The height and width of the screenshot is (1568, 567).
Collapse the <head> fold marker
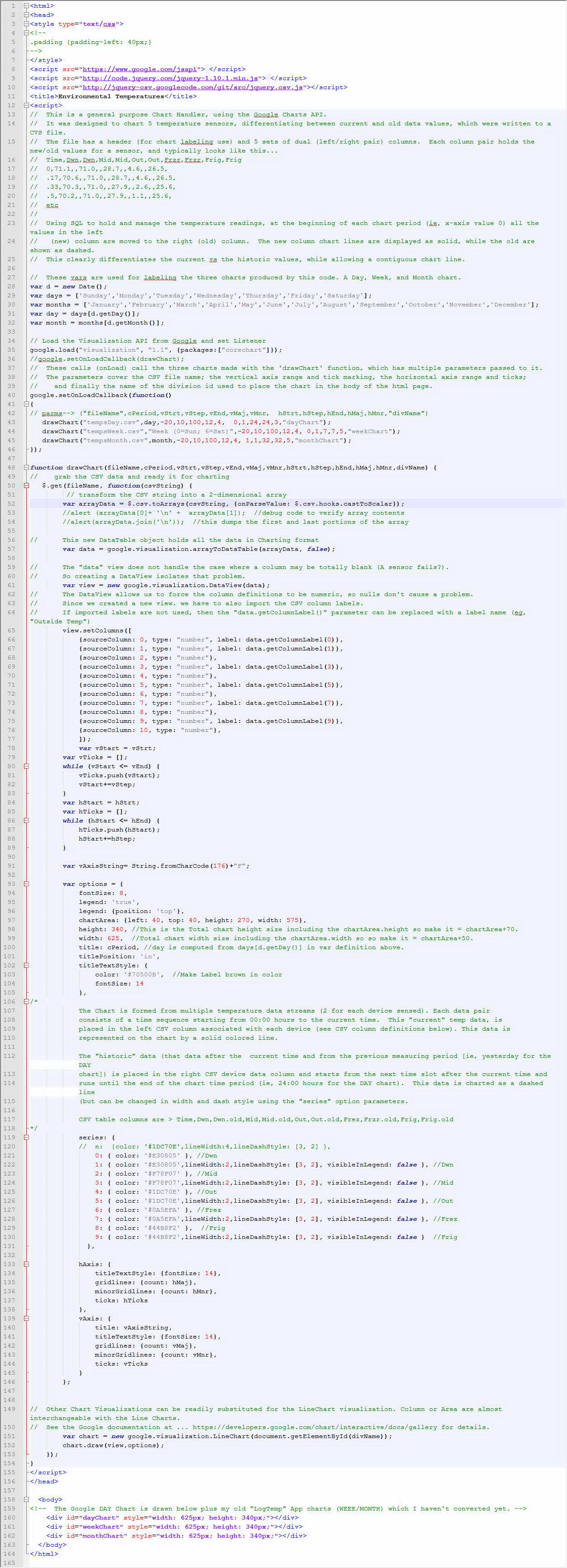coord(26,14)
